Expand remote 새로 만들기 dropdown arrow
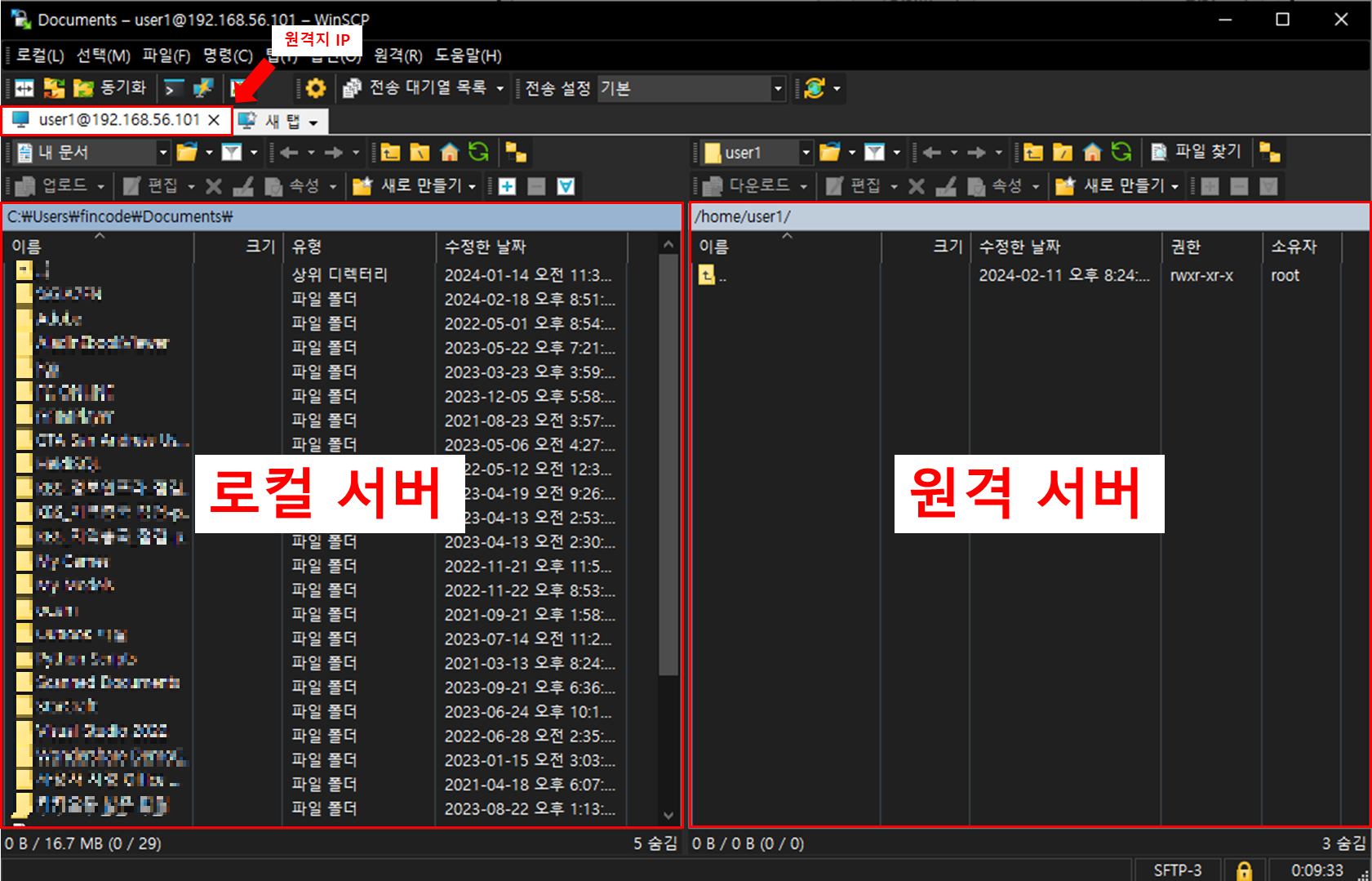Screen dimensions: 1372x881 point(1175,187)
